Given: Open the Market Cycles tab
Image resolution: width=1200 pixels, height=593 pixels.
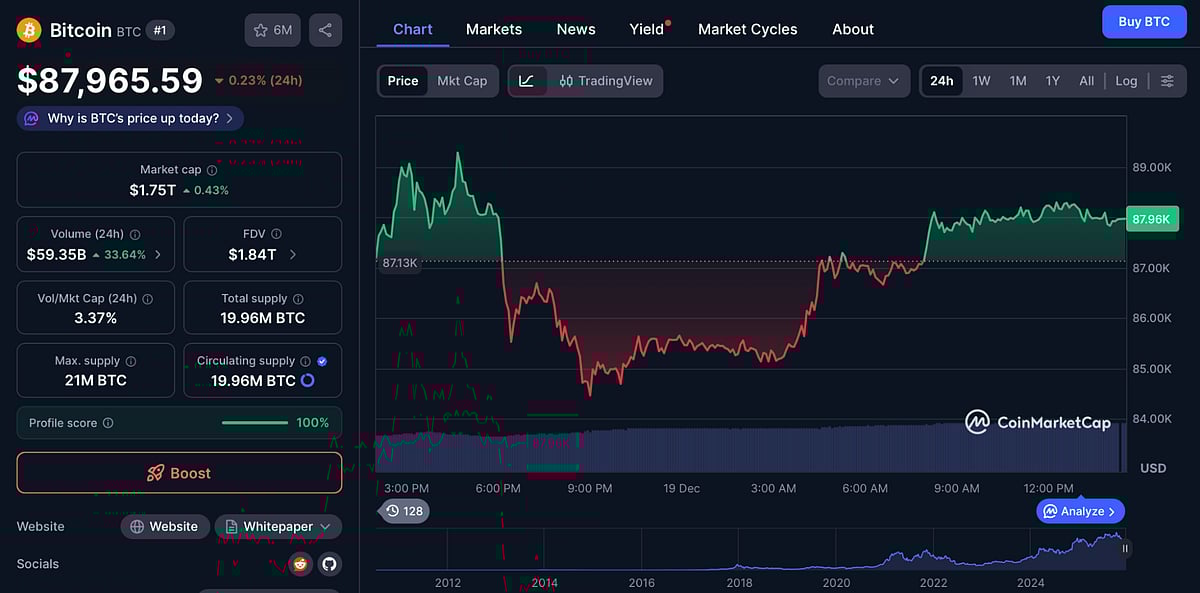Looking at the screenshot, I should pos(747,29).
